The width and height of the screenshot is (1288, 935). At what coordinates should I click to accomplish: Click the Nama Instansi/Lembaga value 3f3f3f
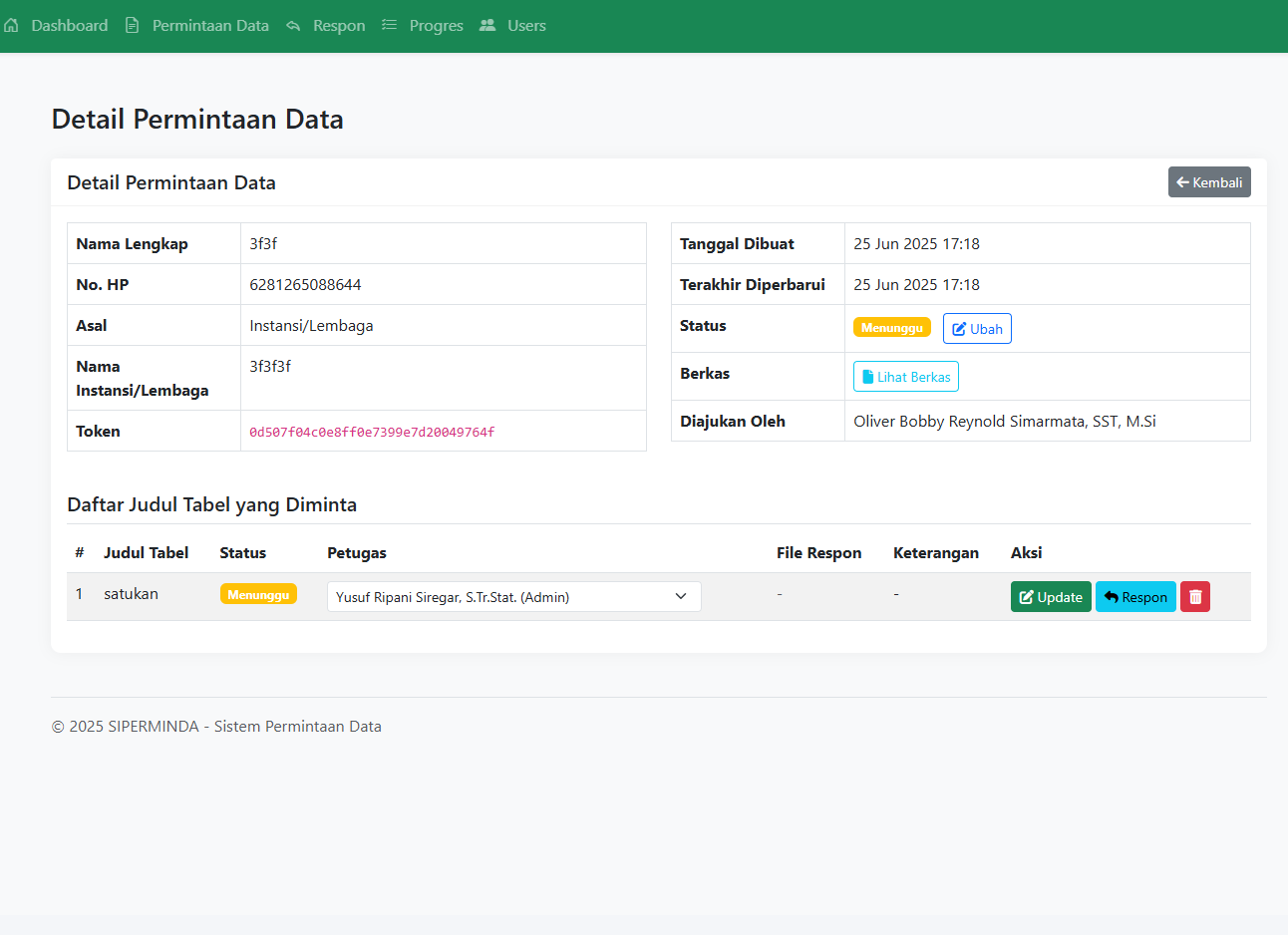[270, 367]
